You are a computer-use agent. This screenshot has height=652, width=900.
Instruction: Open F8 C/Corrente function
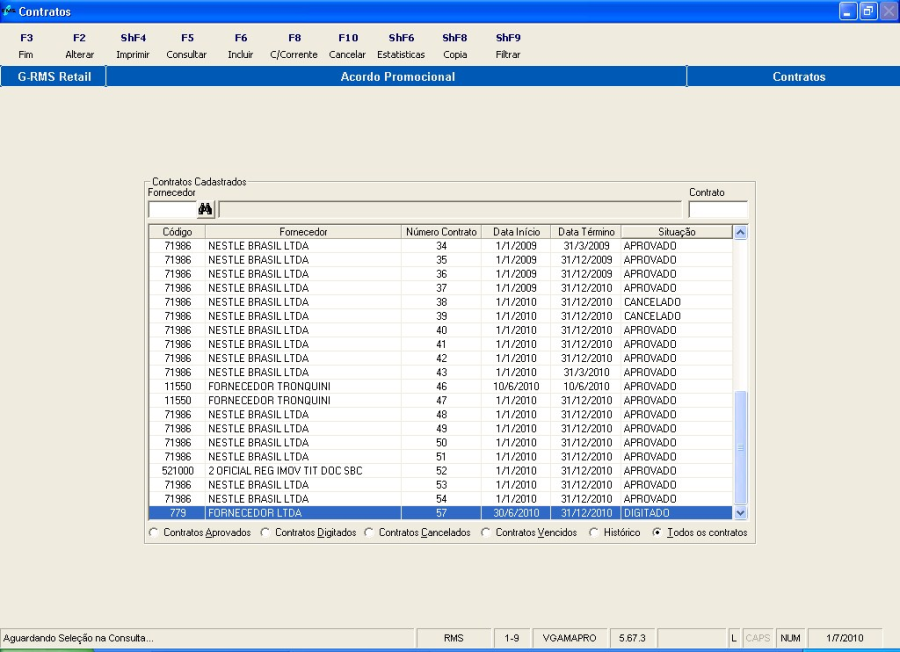[x=294, y=46]
